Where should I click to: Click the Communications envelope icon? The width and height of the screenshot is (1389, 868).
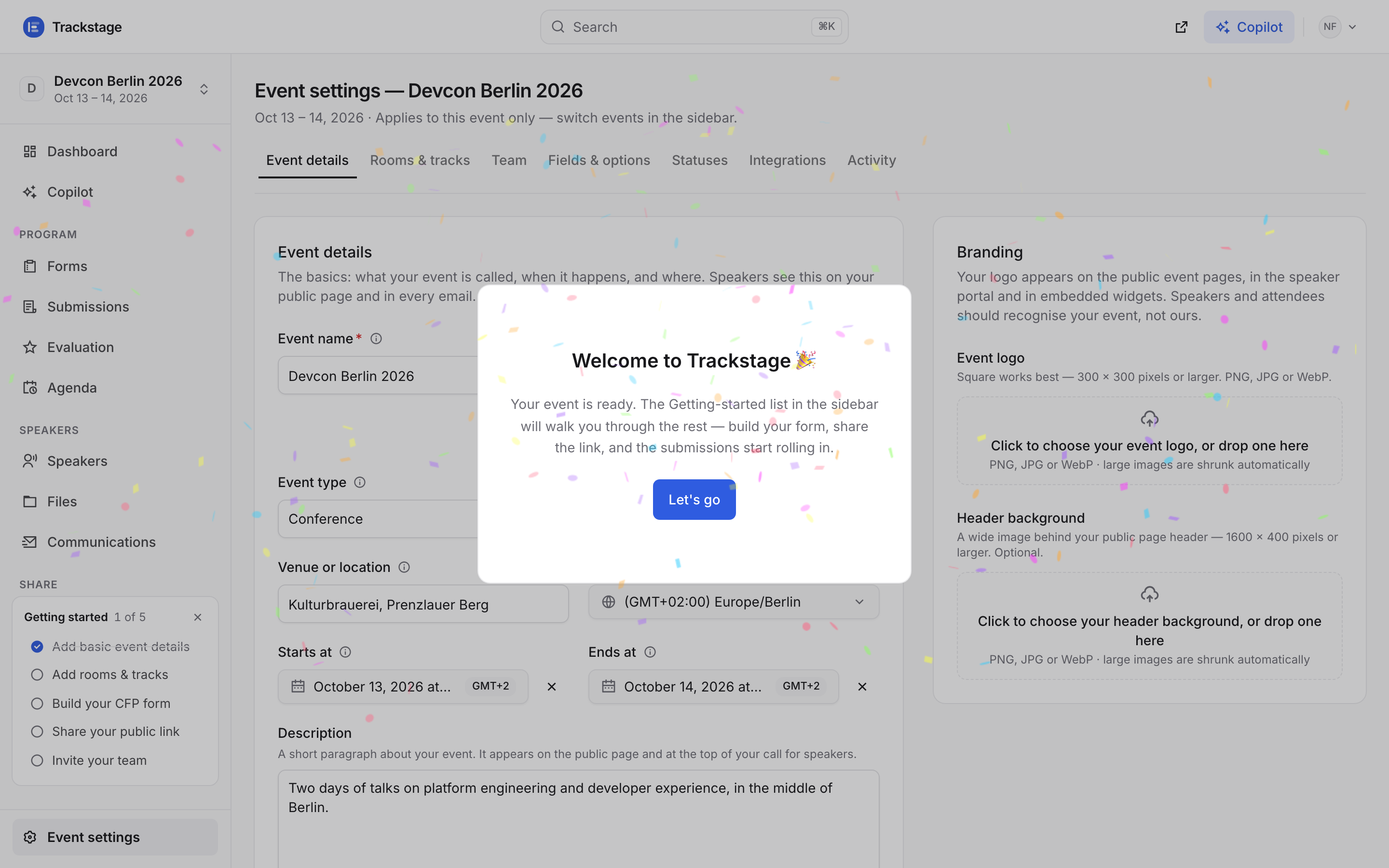[x=30, y=542]
